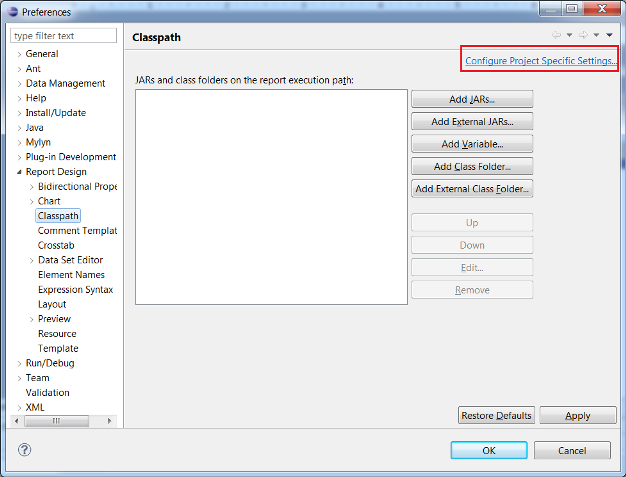
Task: Collapse the Report Design node
Action: (19, 172)
